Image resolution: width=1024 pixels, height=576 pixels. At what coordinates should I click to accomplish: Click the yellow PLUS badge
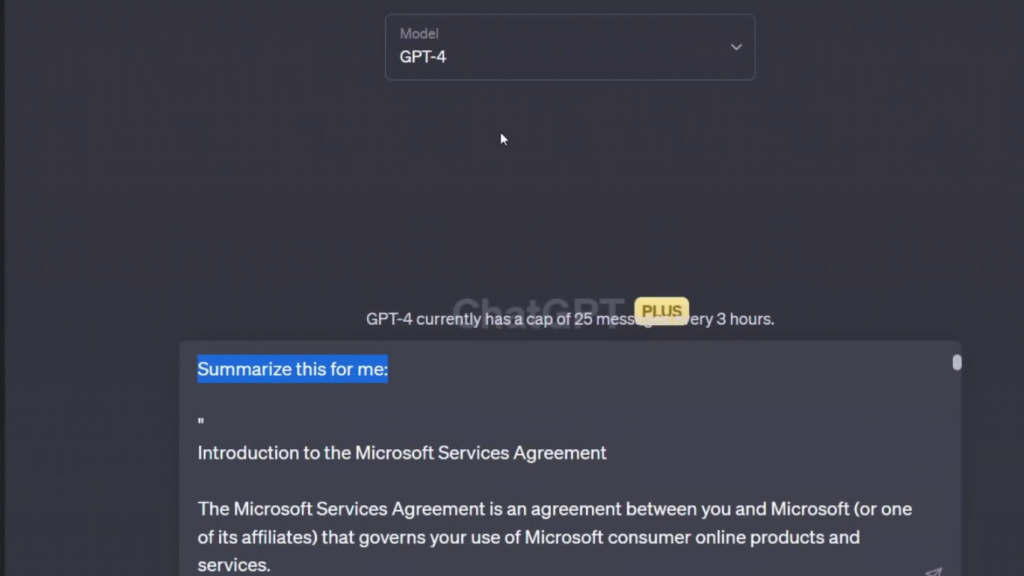(661, 311)
